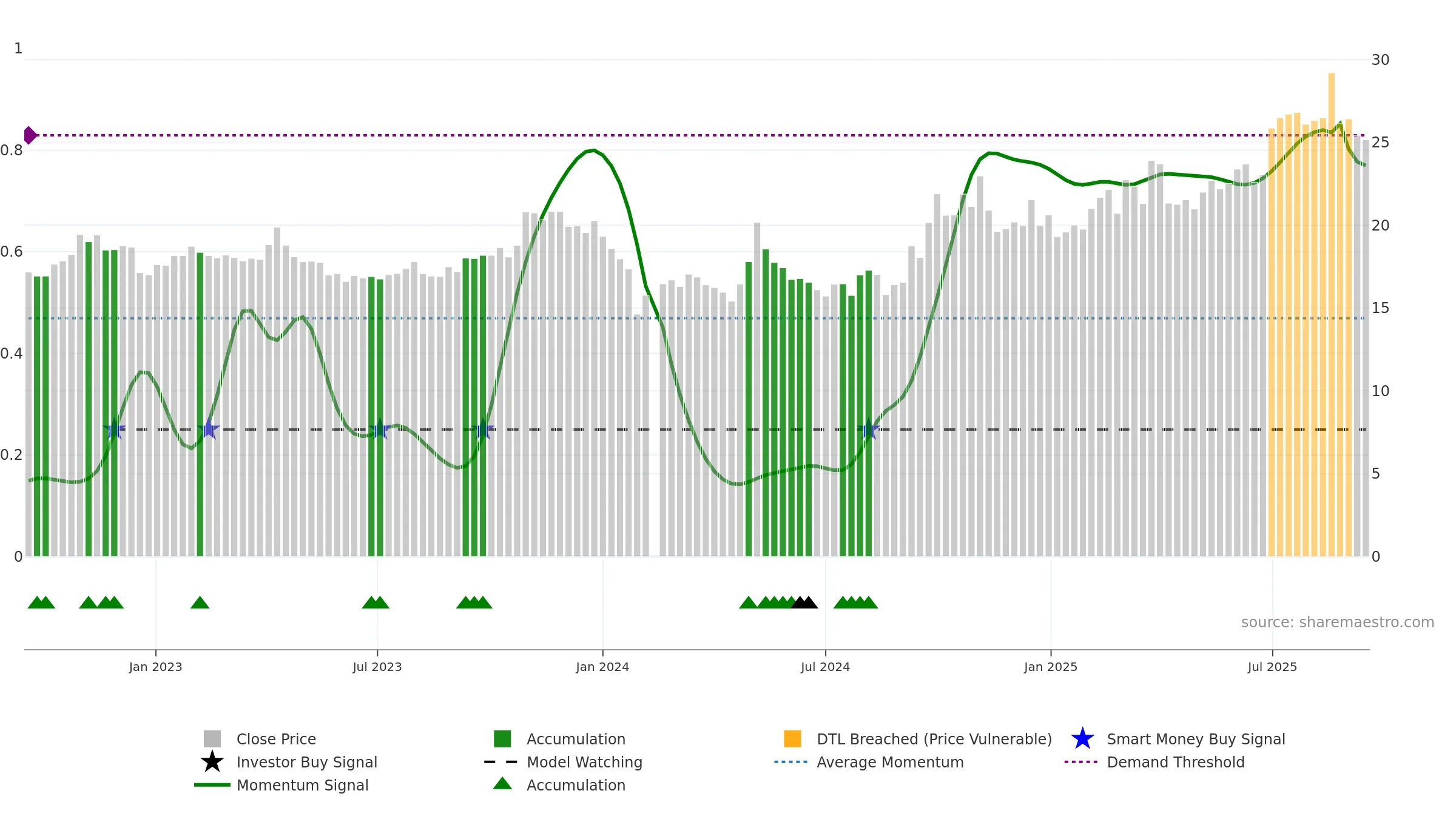Click the Smart Money Buy Signal legend label

[x=1196, y=739]
